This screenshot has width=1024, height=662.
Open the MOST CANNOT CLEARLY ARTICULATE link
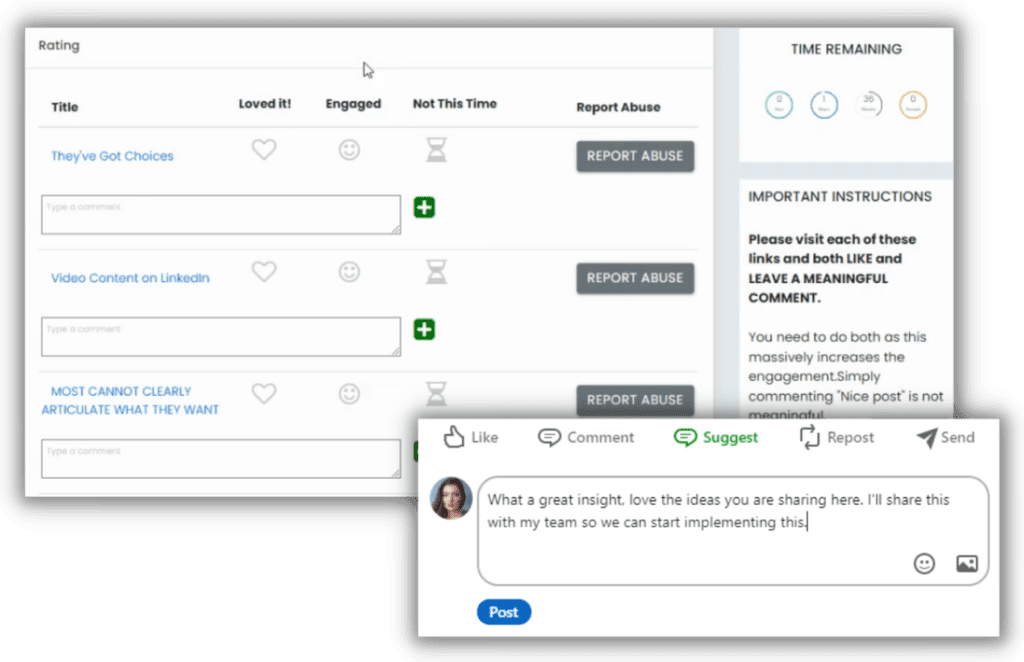pyautogui.click(x=123, y=398)
